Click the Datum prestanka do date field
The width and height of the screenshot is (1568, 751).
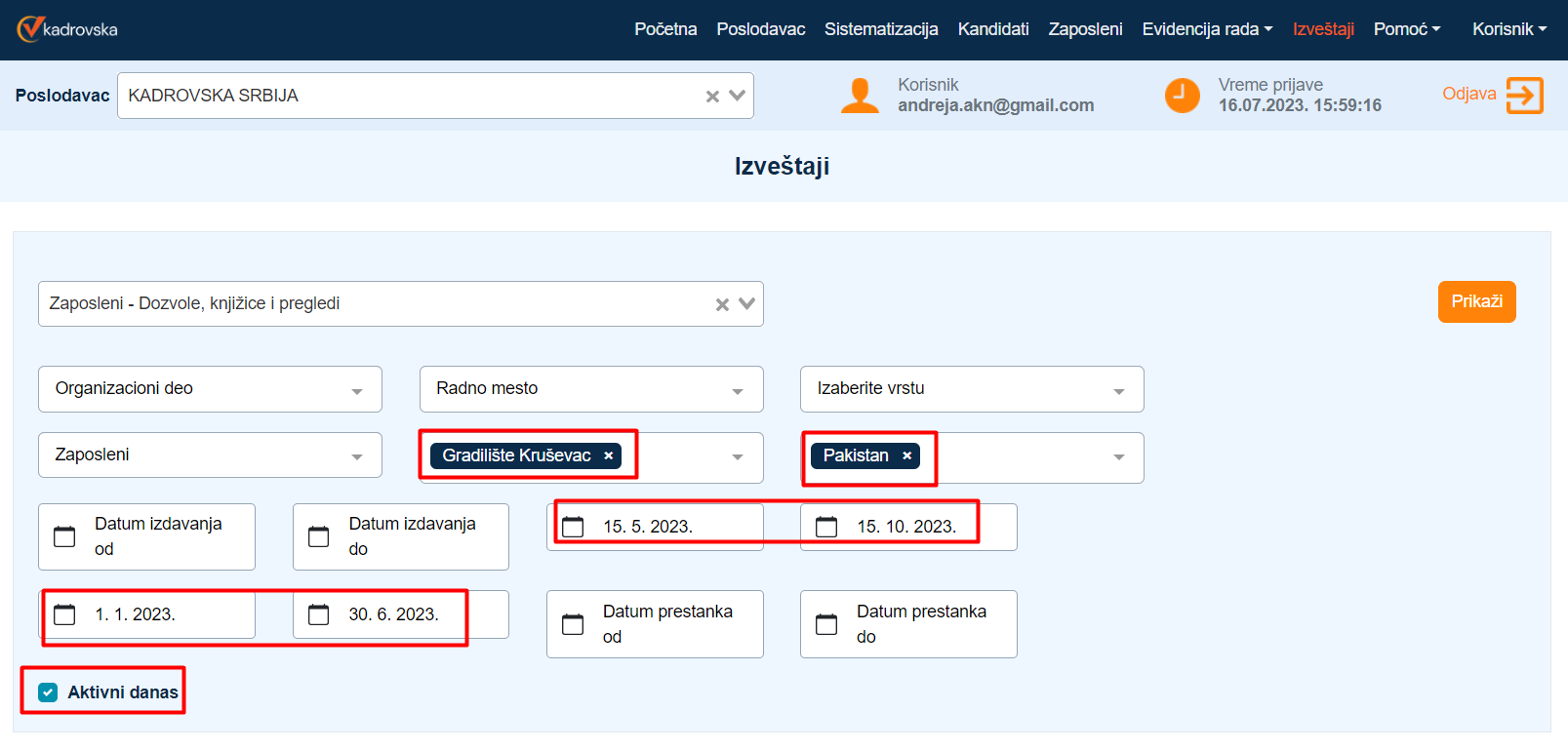920,624
